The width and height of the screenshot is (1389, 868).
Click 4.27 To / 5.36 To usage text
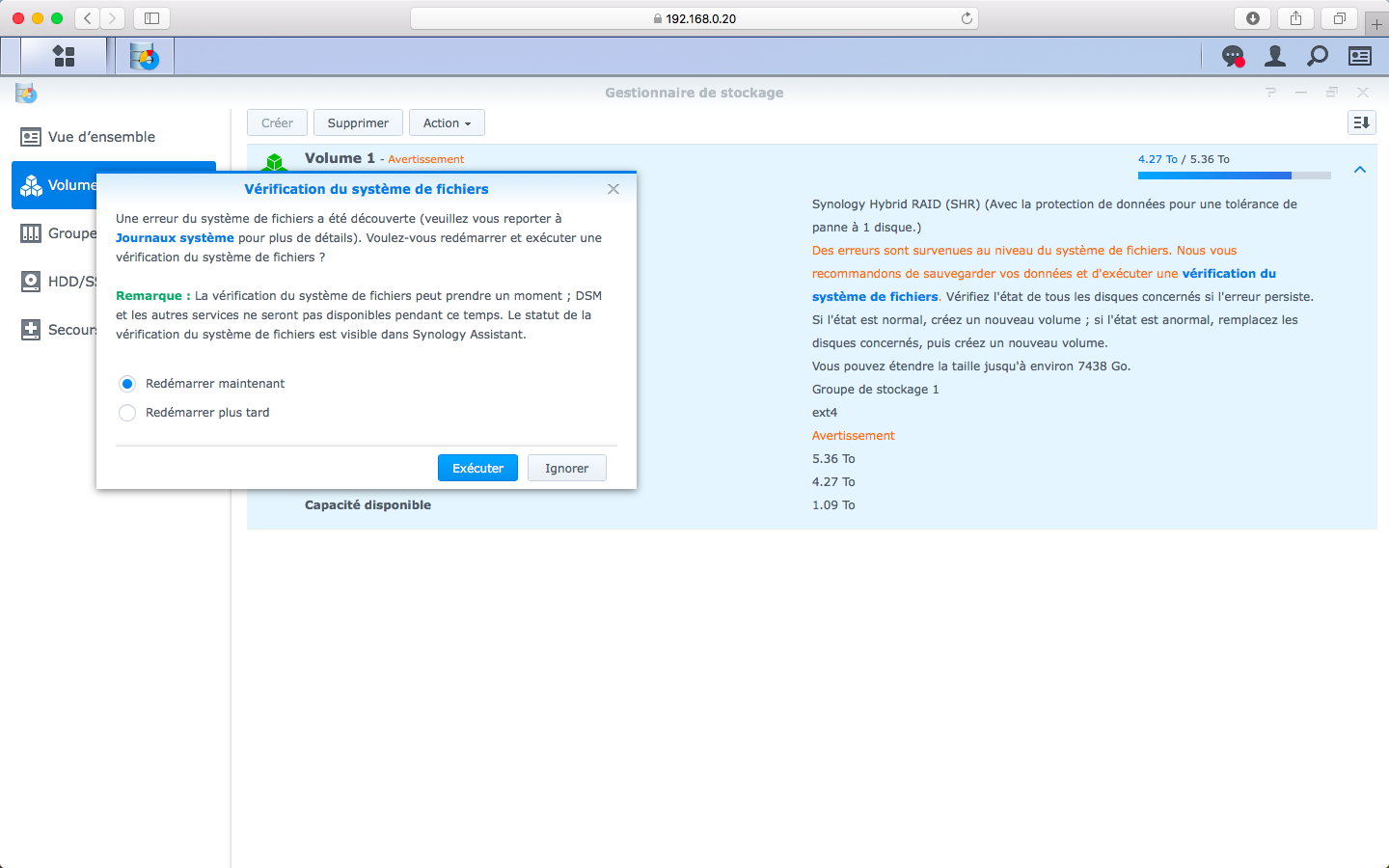(1184, 159)
